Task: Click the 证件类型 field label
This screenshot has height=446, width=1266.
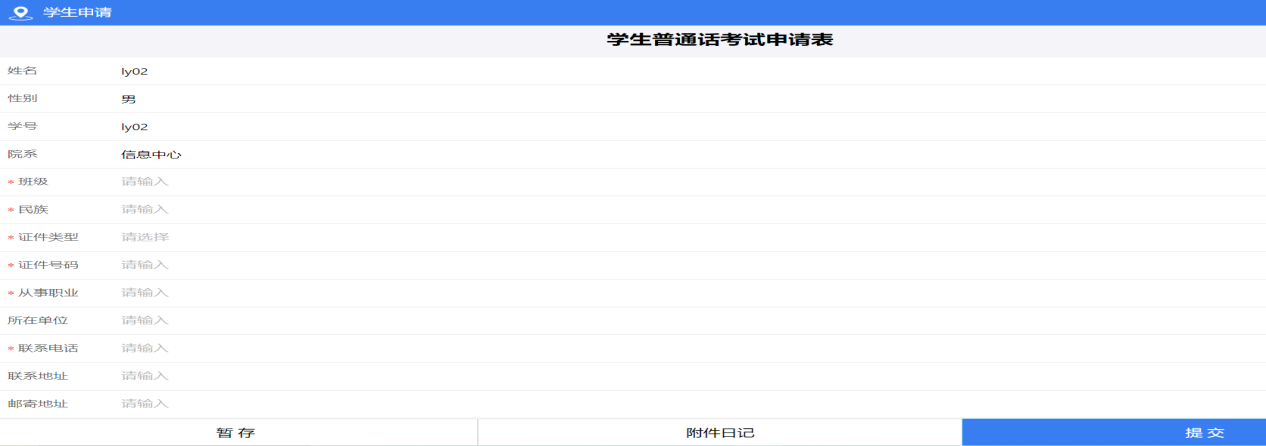Action: point(48,238)
